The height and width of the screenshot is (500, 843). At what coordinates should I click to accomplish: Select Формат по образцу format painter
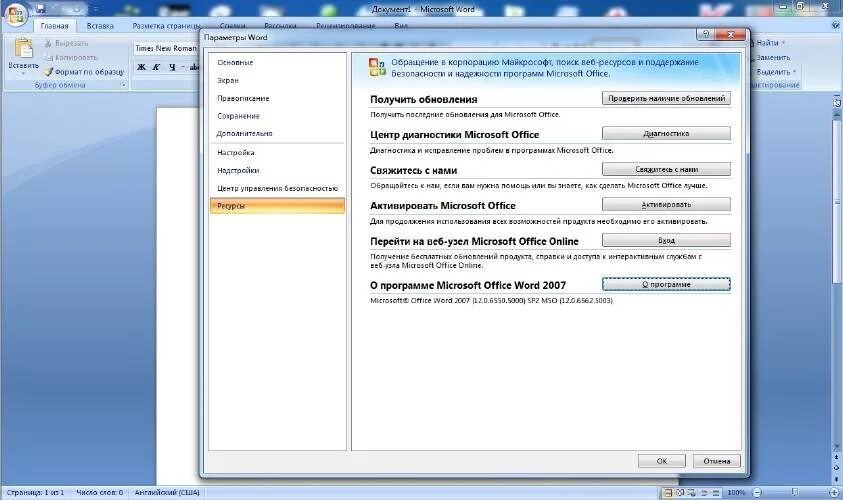84,72
